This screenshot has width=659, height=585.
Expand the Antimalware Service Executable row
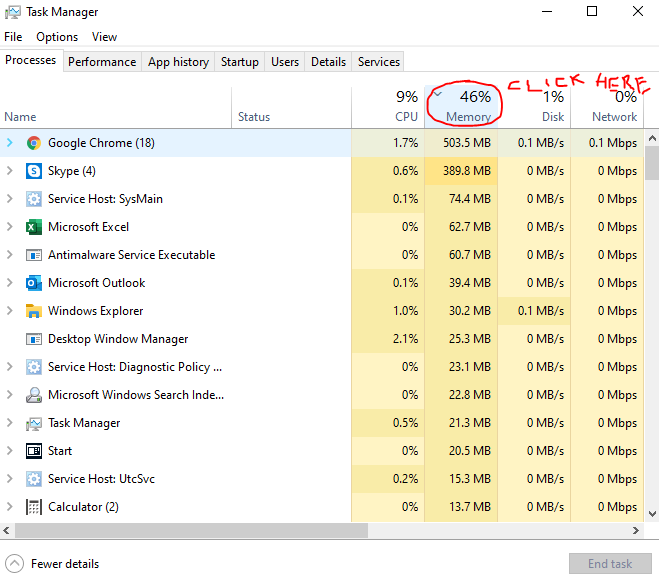(10, 255)
